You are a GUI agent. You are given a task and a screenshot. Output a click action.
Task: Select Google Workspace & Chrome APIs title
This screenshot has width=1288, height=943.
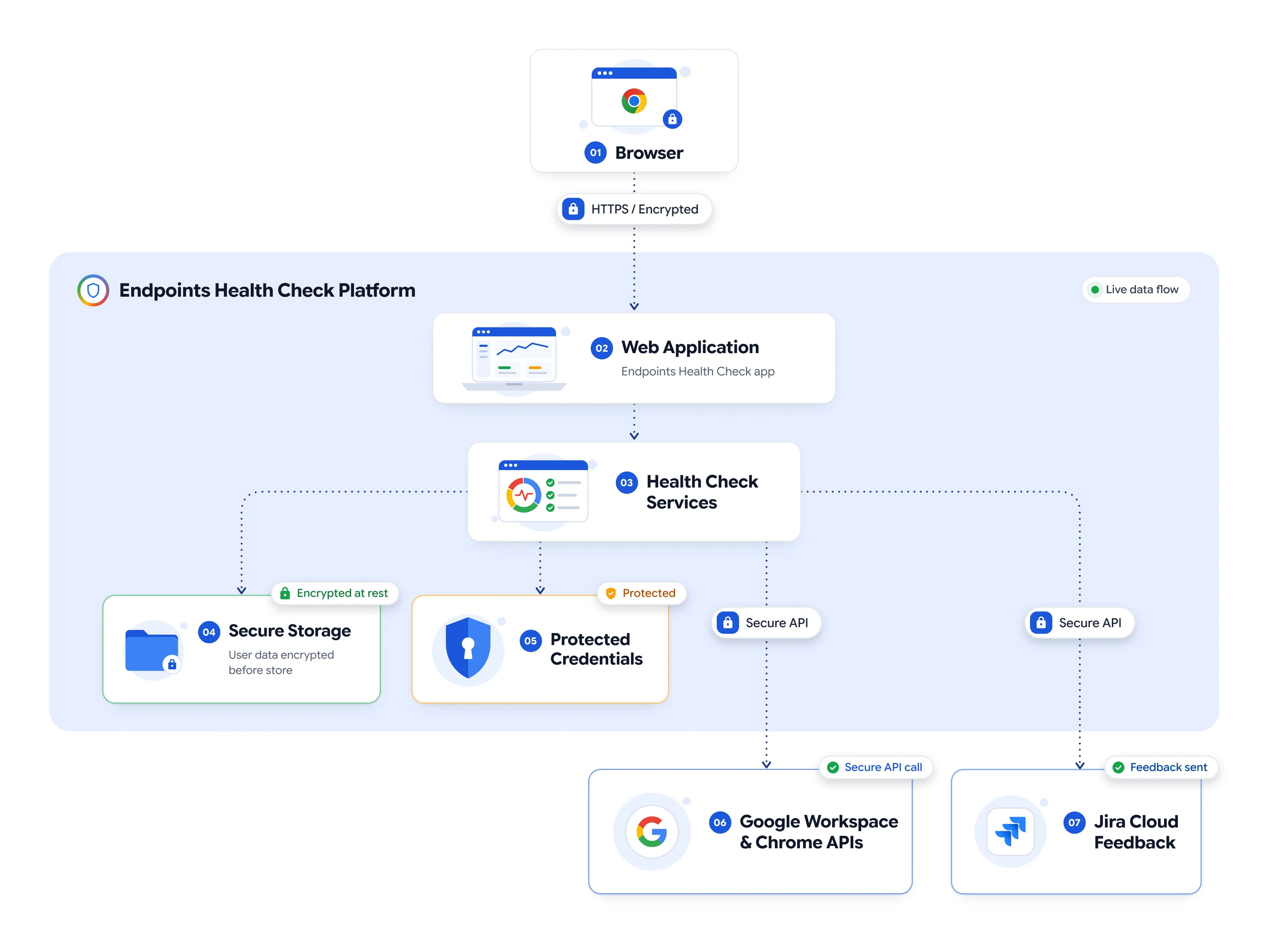pos(819,832)
